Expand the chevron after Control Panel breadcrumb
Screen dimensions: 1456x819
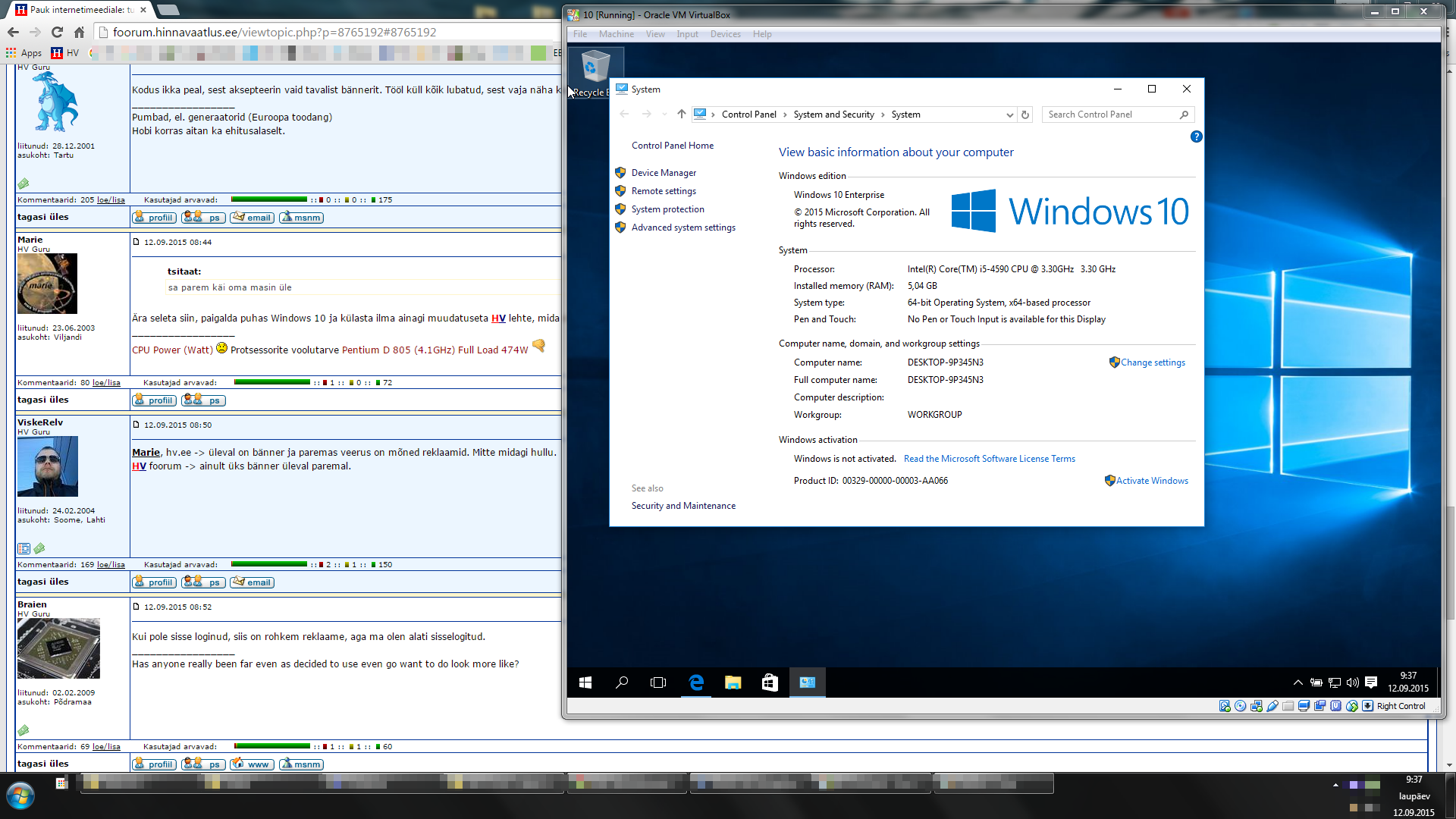pos(785,115)
